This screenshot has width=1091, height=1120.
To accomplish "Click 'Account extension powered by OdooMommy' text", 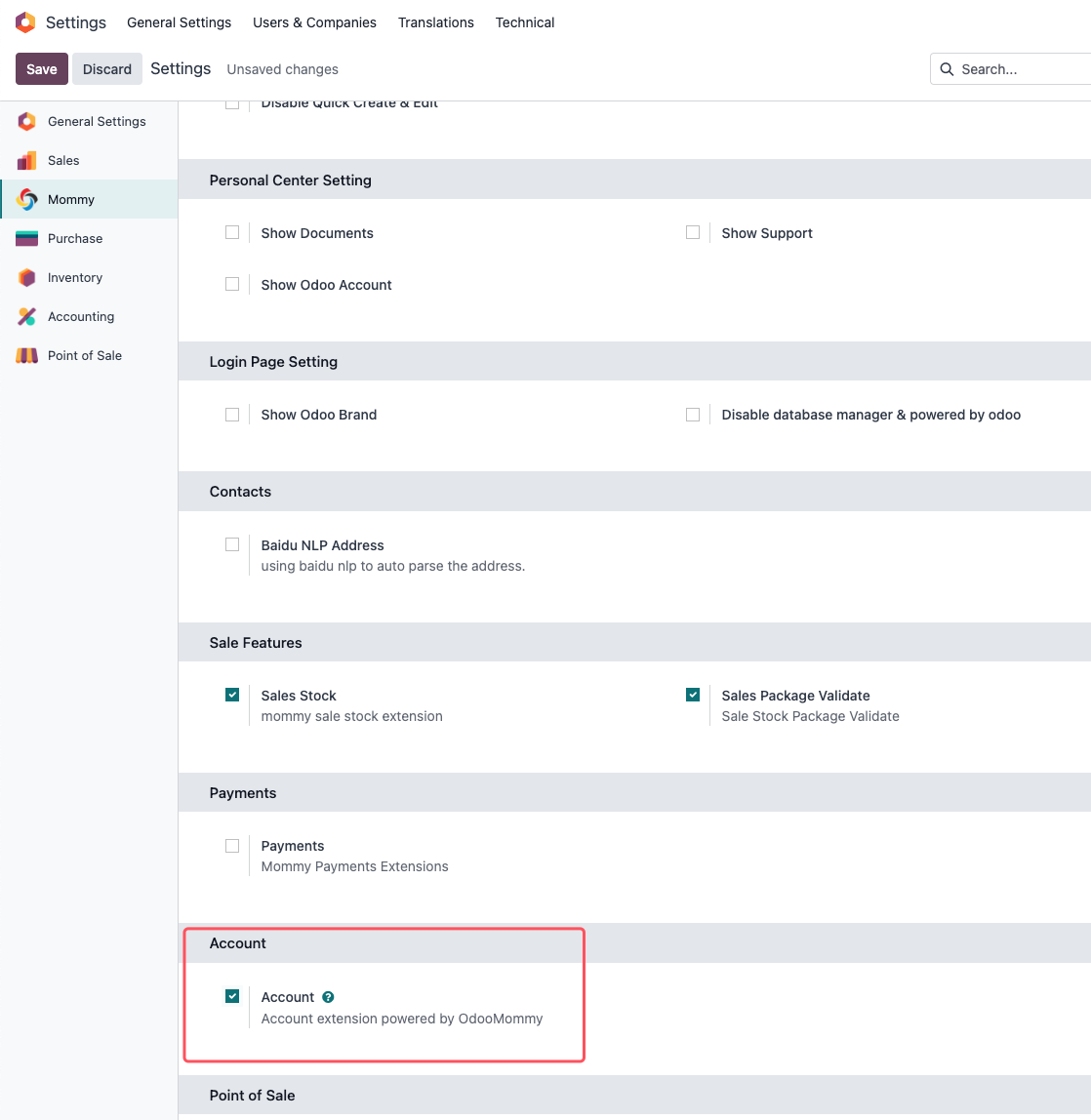I will coord(401,1019).
